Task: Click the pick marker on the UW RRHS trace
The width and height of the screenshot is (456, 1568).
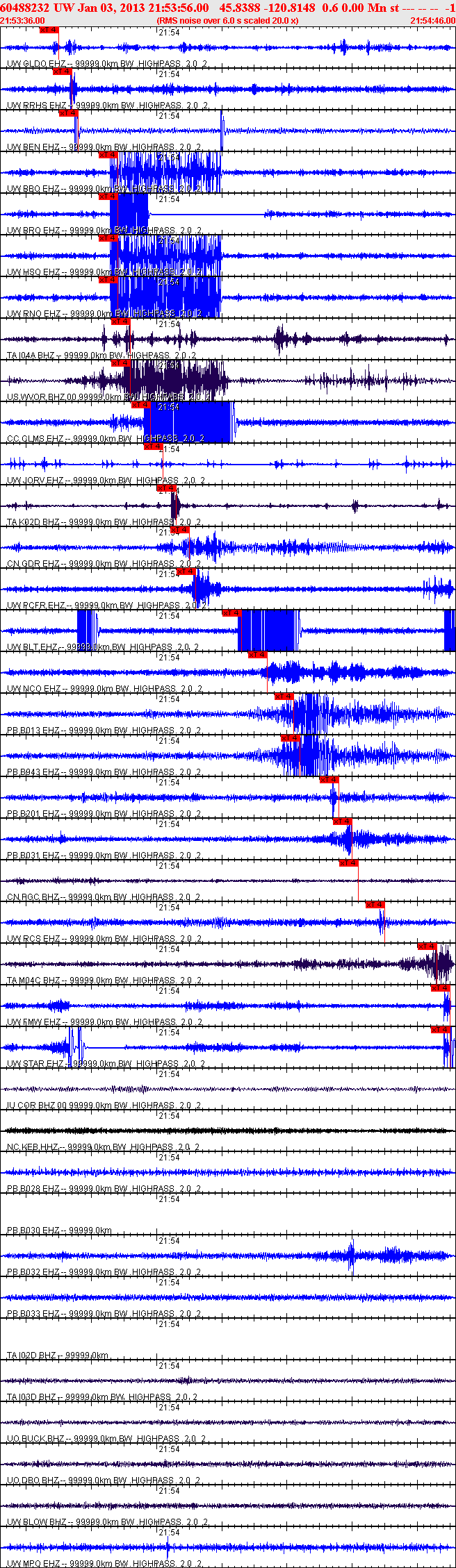Action: 62,72
